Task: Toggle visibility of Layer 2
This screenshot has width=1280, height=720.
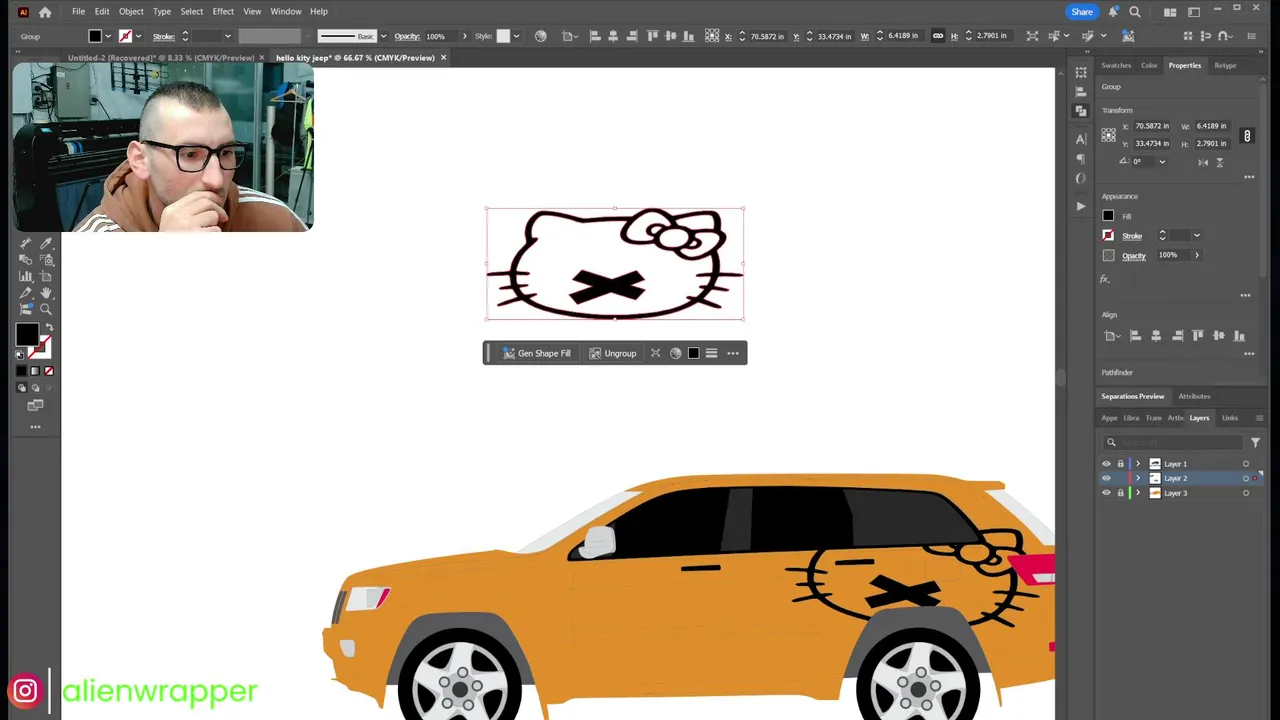Action: tap(1106, 478)
